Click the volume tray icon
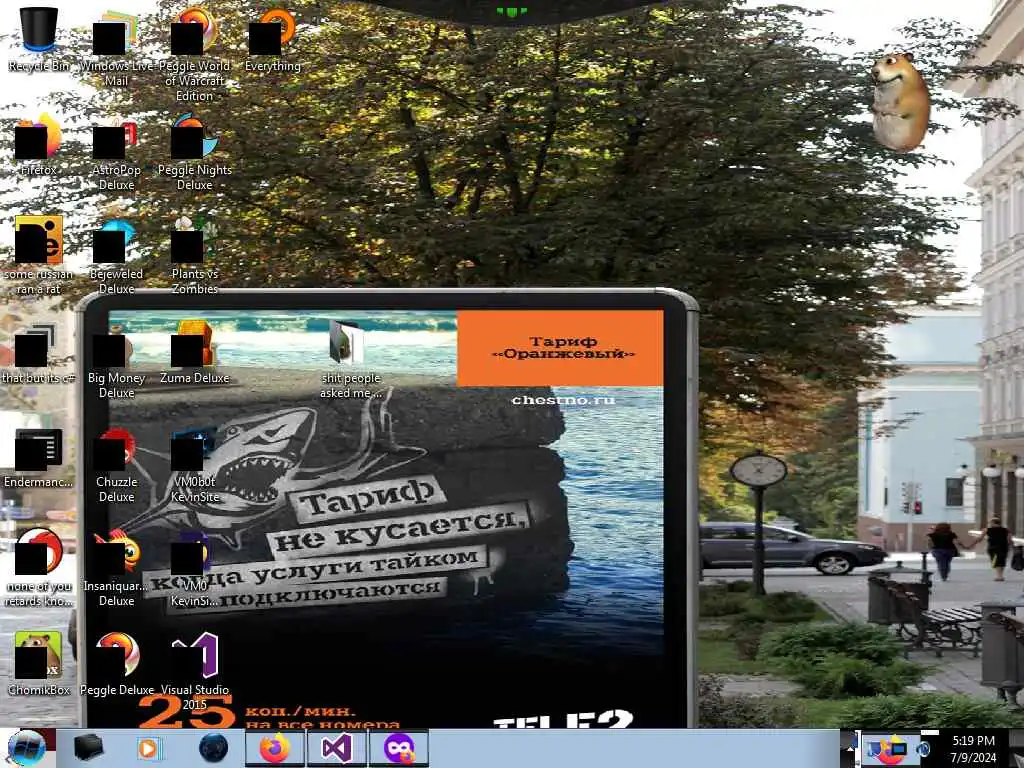Image resolution: width=1024 pixels, height=768 pixels. pyautogui.click(x=922, y=750)
